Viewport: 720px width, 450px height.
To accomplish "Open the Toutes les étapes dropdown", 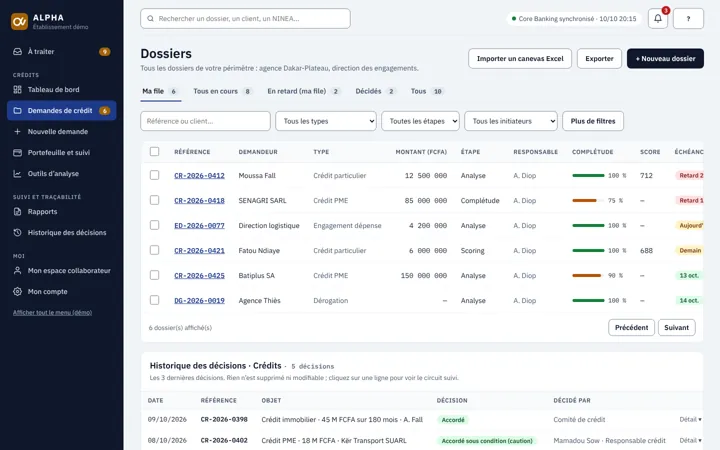I will tap(420, 121).
